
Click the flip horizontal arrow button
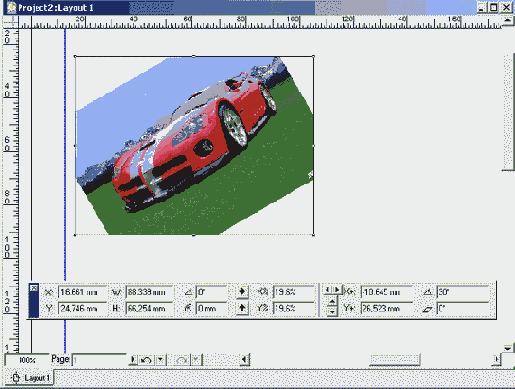coord(242,292)
